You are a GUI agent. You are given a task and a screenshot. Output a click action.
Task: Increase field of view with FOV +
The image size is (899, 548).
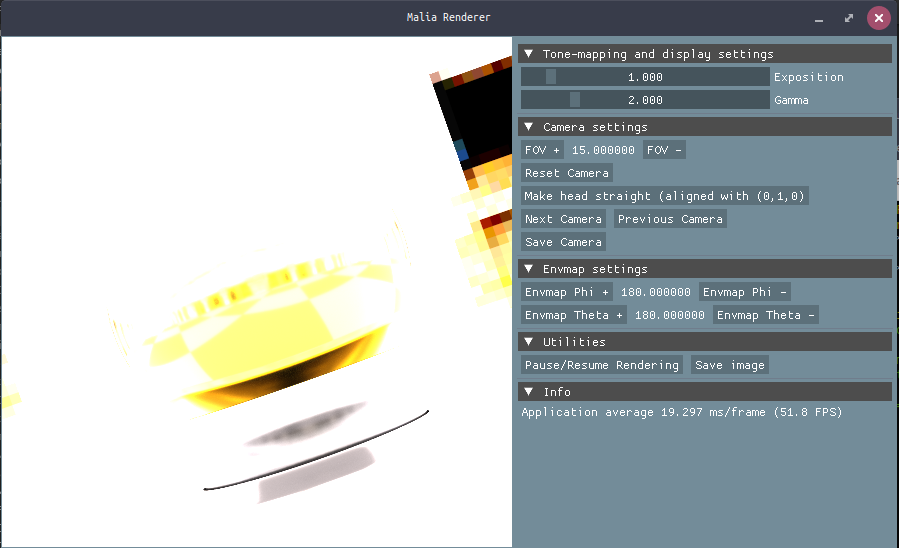pos(542,150)
